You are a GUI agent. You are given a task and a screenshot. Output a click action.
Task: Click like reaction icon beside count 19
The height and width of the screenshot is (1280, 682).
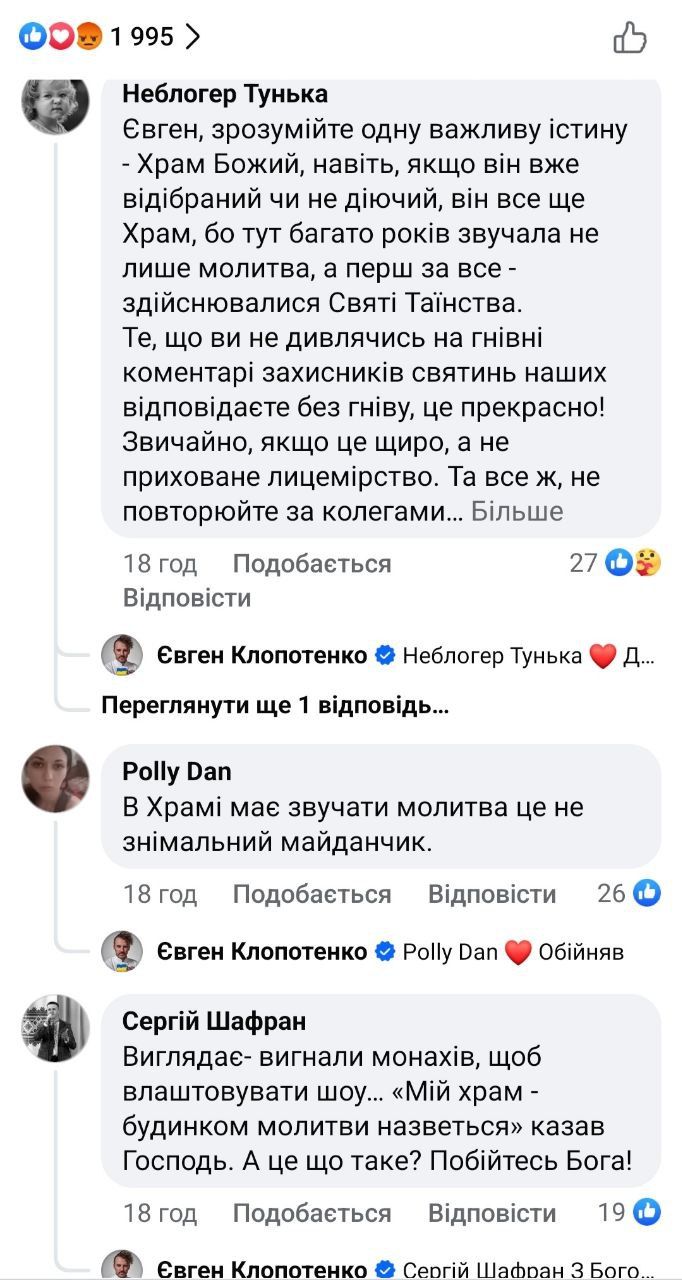[x=646, y=1213]
